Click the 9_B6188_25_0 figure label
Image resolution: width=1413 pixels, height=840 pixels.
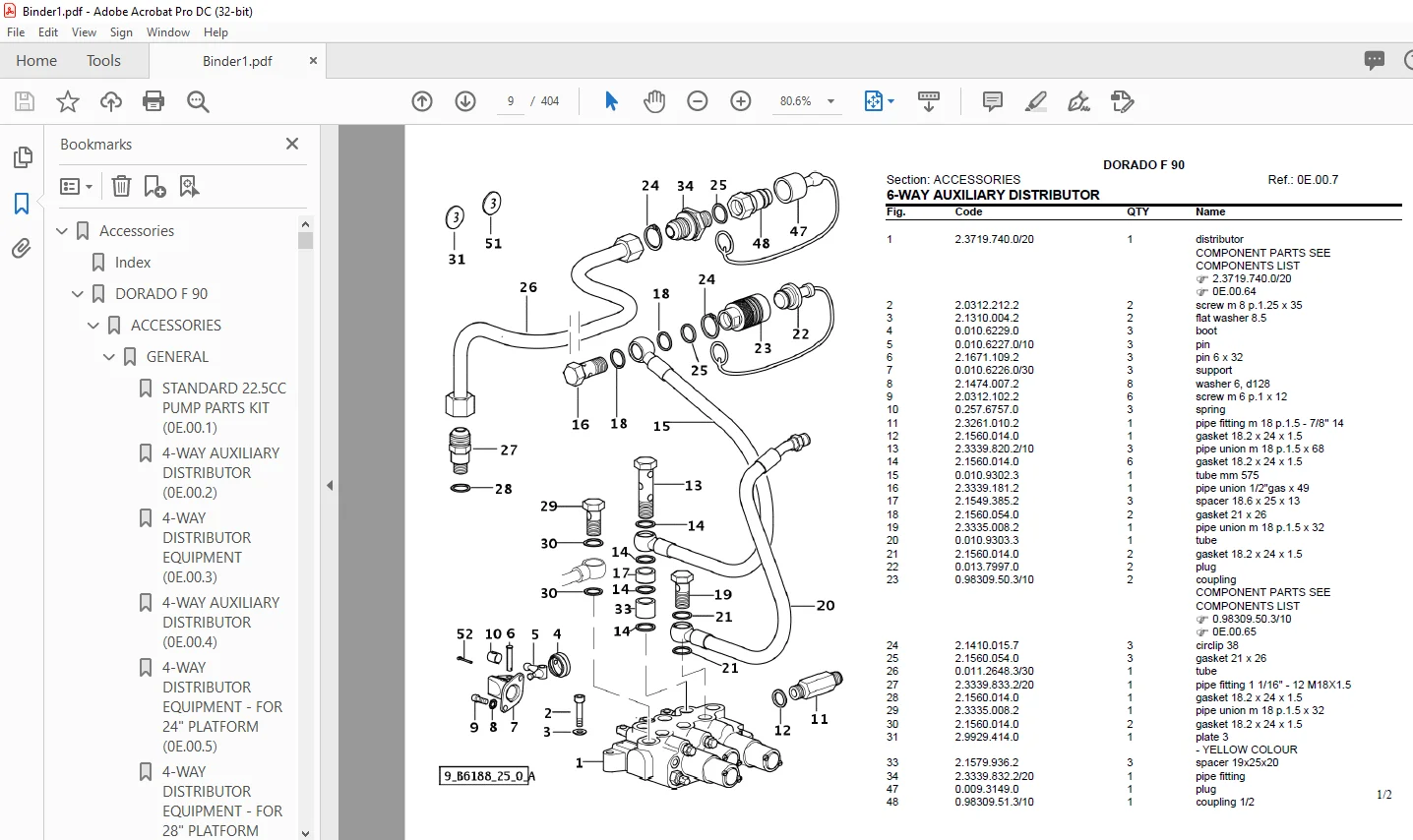pyautogui.click(x=486, y=776)
